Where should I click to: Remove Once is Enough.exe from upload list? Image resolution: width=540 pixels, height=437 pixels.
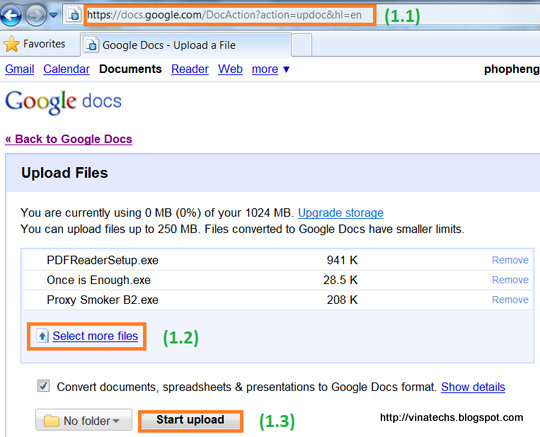click(510, 280)
